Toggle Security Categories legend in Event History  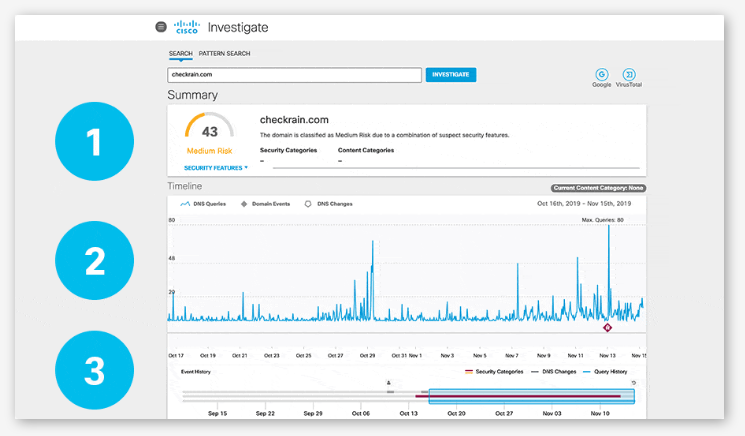click(x=494, y=372)
